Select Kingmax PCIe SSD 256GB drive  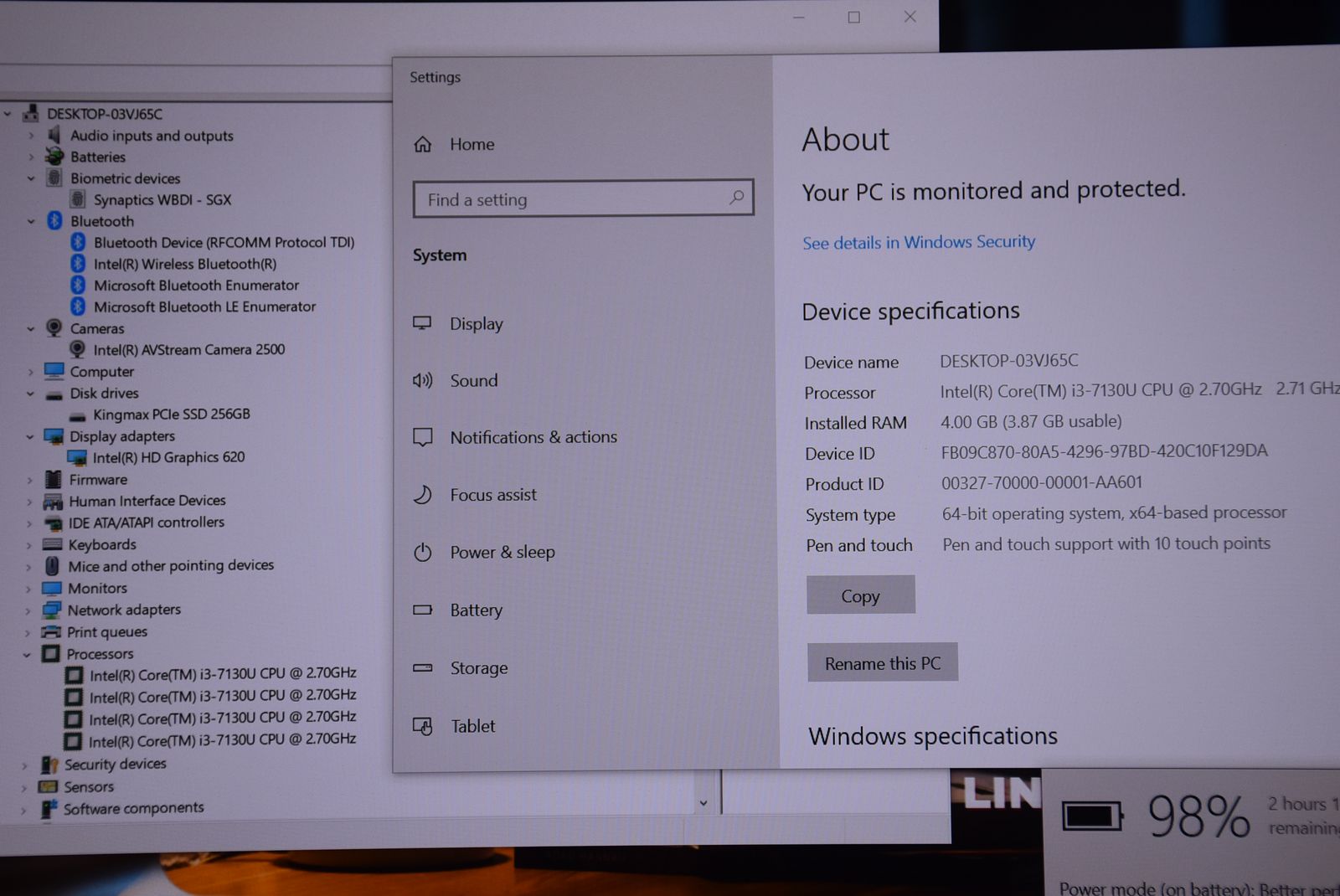point(171,414)
